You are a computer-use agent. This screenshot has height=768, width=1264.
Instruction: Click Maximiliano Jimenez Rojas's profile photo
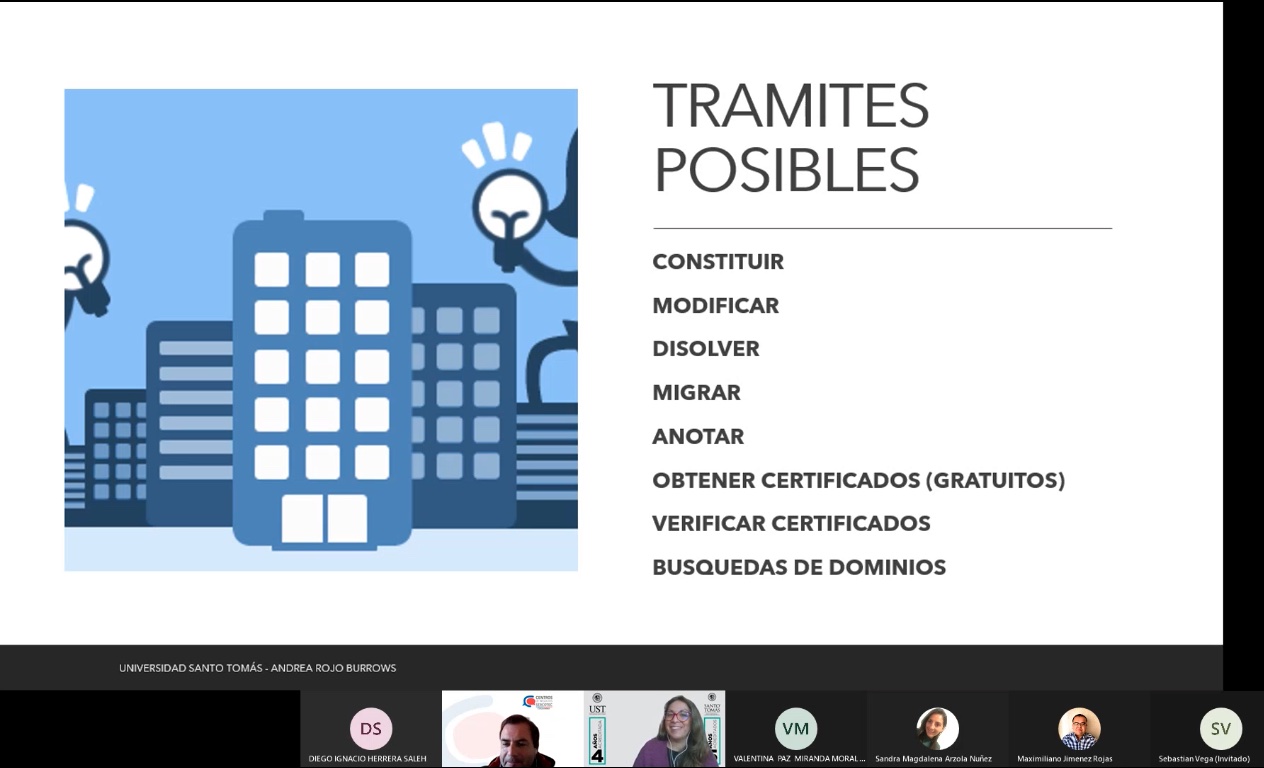(x=1079, y=729)
